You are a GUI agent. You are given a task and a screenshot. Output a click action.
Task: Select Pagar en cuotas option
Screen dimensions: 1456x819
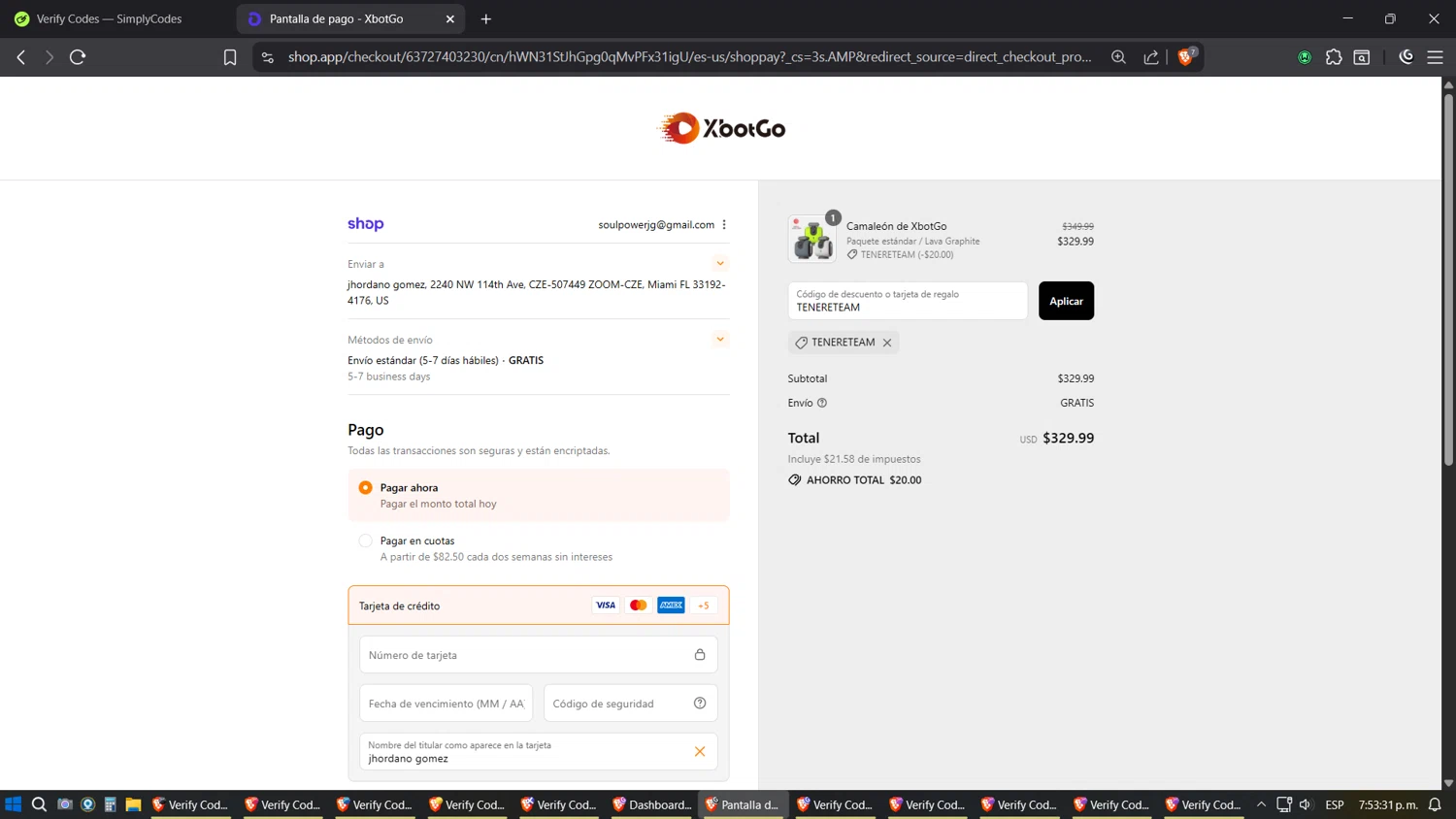pyautogui.click(x=365, y=541)
